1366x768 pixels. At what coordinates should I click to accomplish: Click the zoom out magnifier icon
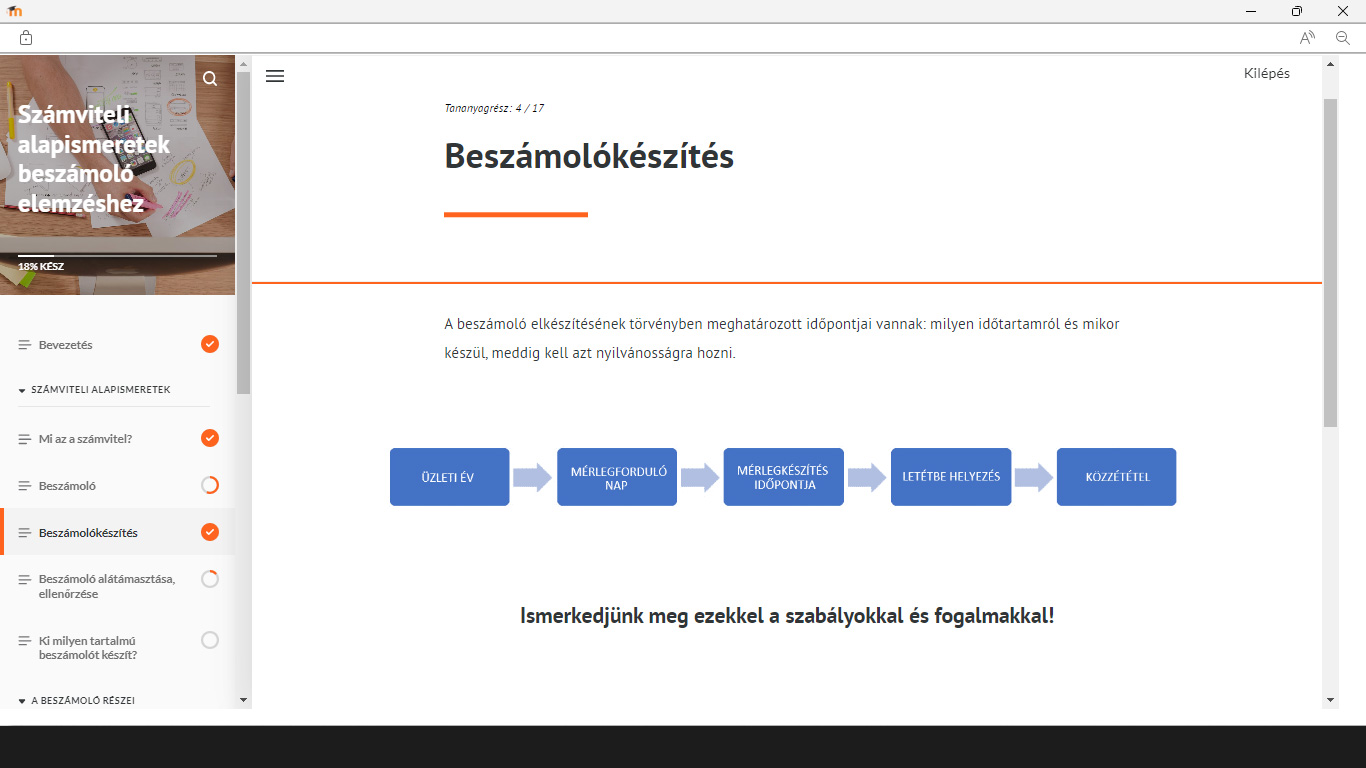(x=1343, y=37)
